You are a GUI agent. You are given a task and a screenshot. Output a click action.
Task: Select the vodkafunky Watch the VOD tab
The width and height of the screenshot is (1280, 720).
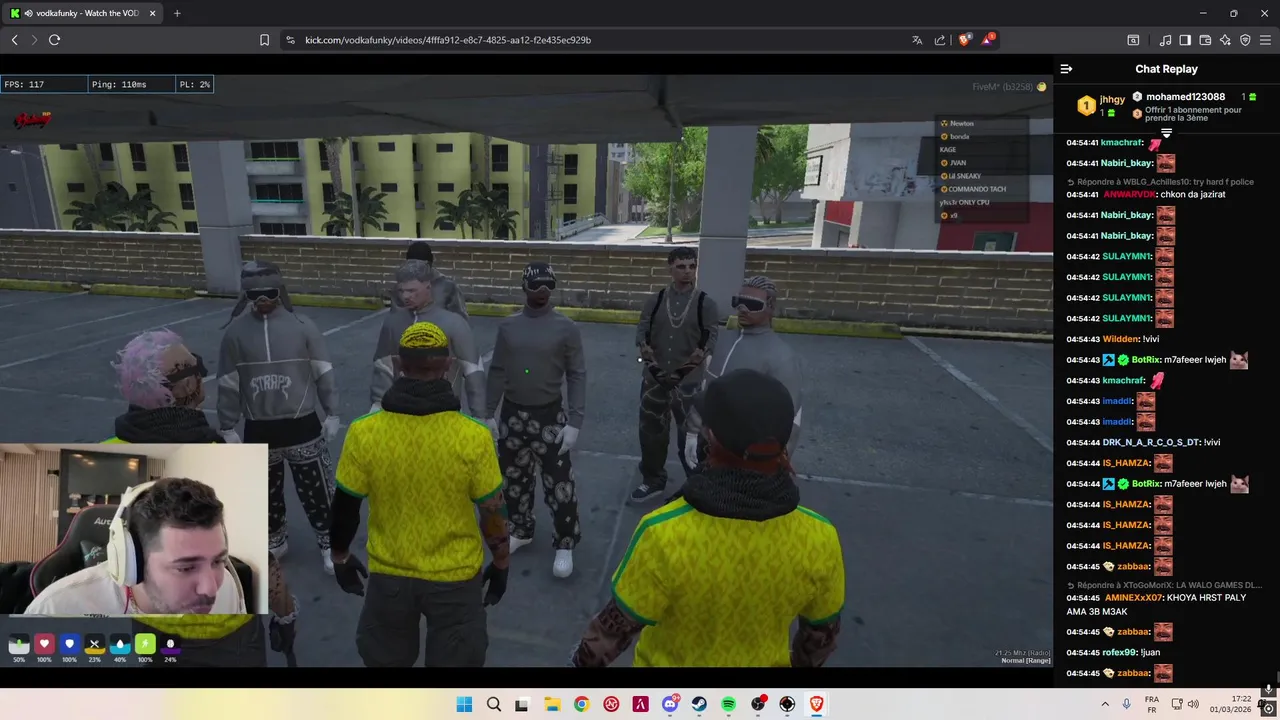point(84,13)
